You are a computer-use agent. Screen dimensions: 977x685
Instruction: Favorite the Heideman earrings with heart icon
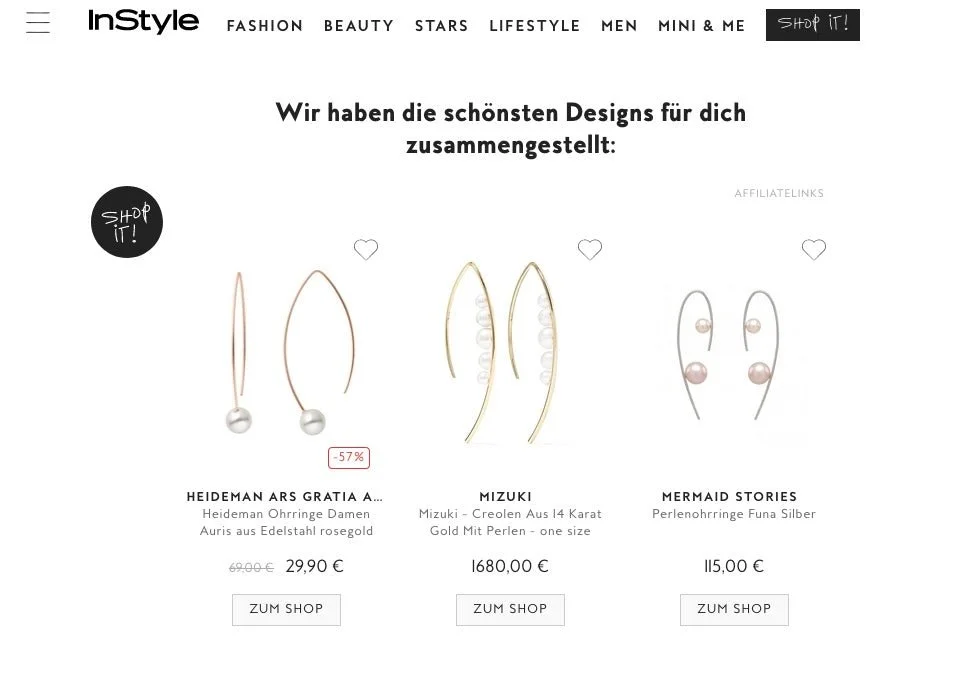(366, 249)
